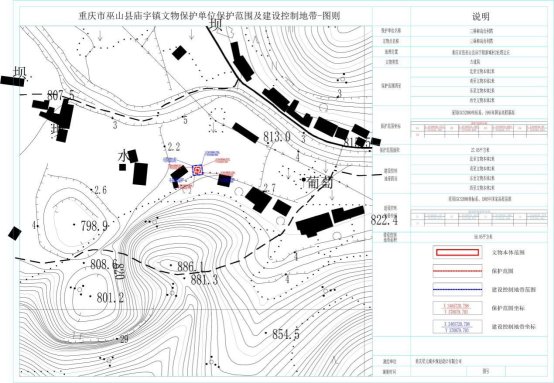Click the 807.5 elevation label near left edge
The width and height of the screenshot is (554, 383).
tap(61, 95)
